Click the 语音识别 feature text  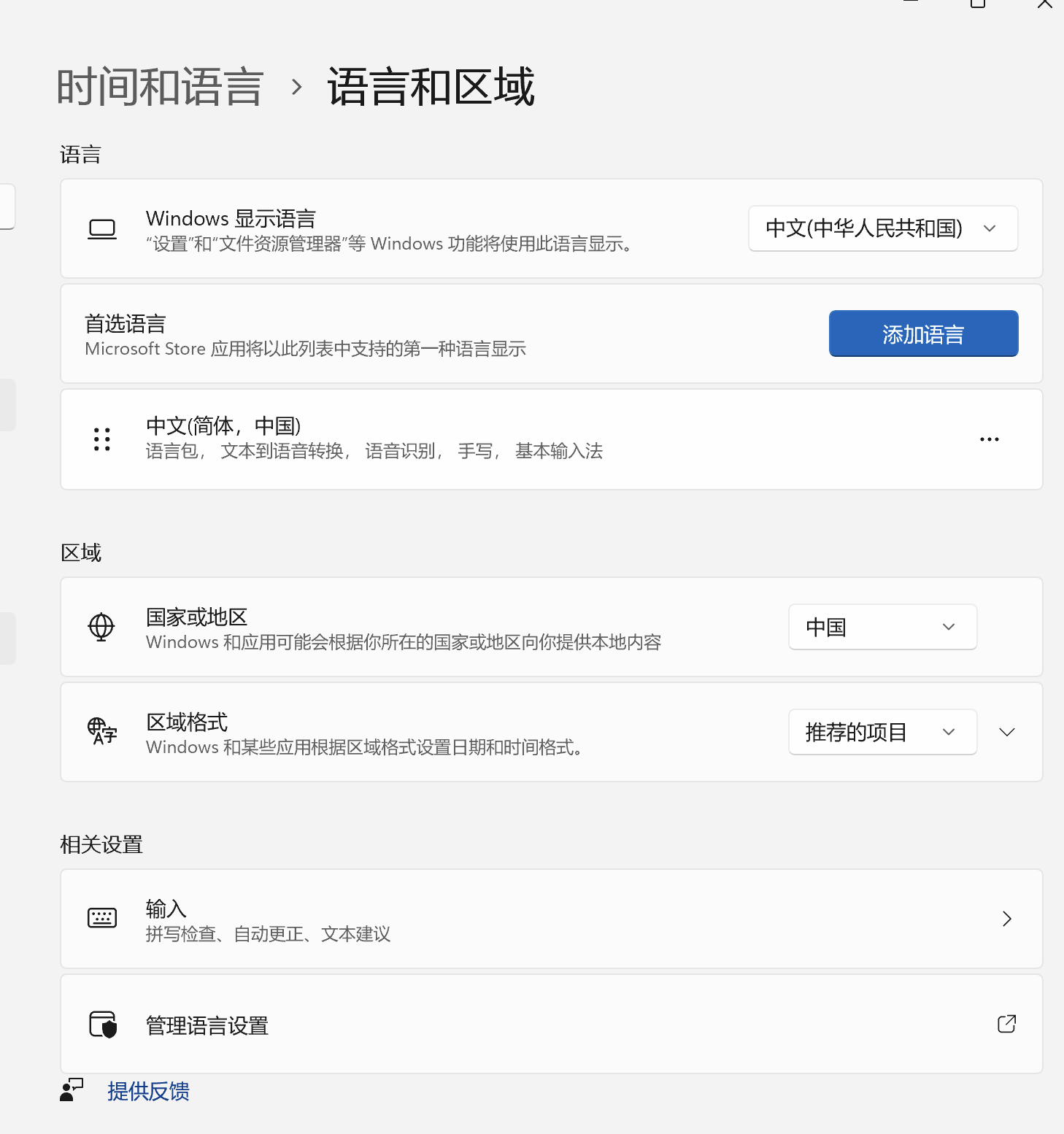tap(400, 451)
